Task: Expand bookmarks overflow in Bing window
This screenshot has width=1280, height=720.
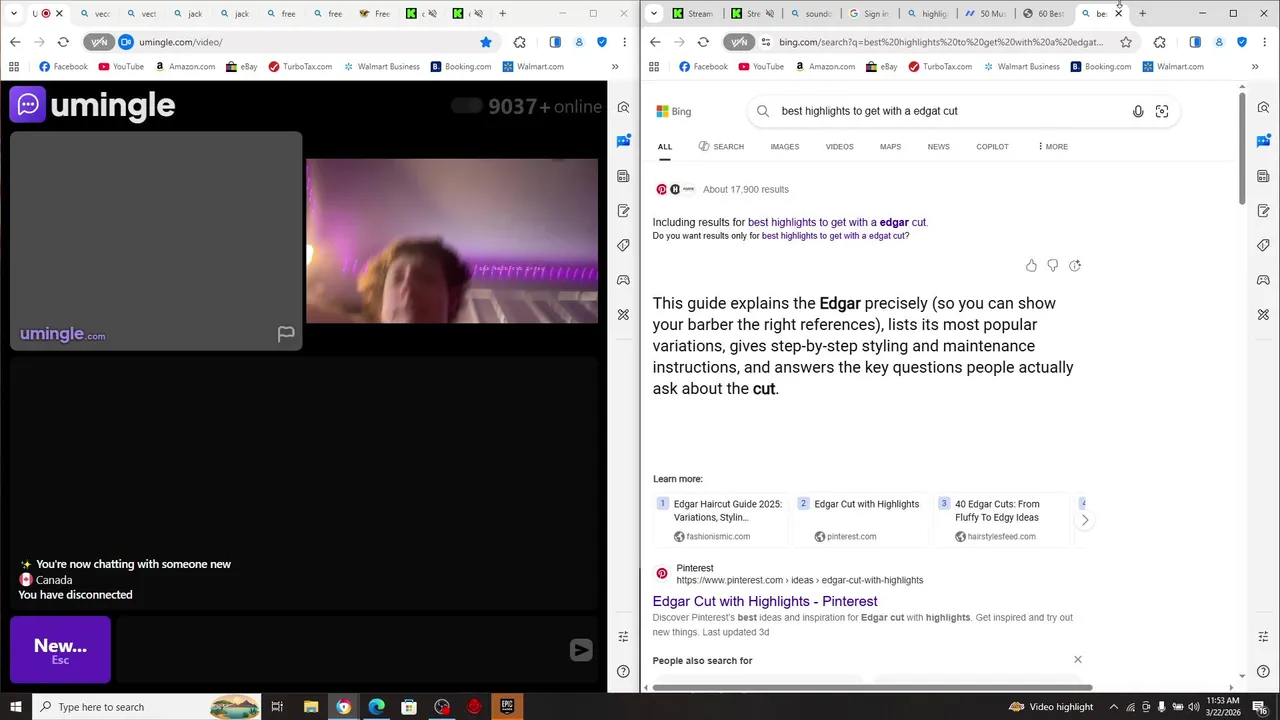Action: click(x=1255, y=66)
